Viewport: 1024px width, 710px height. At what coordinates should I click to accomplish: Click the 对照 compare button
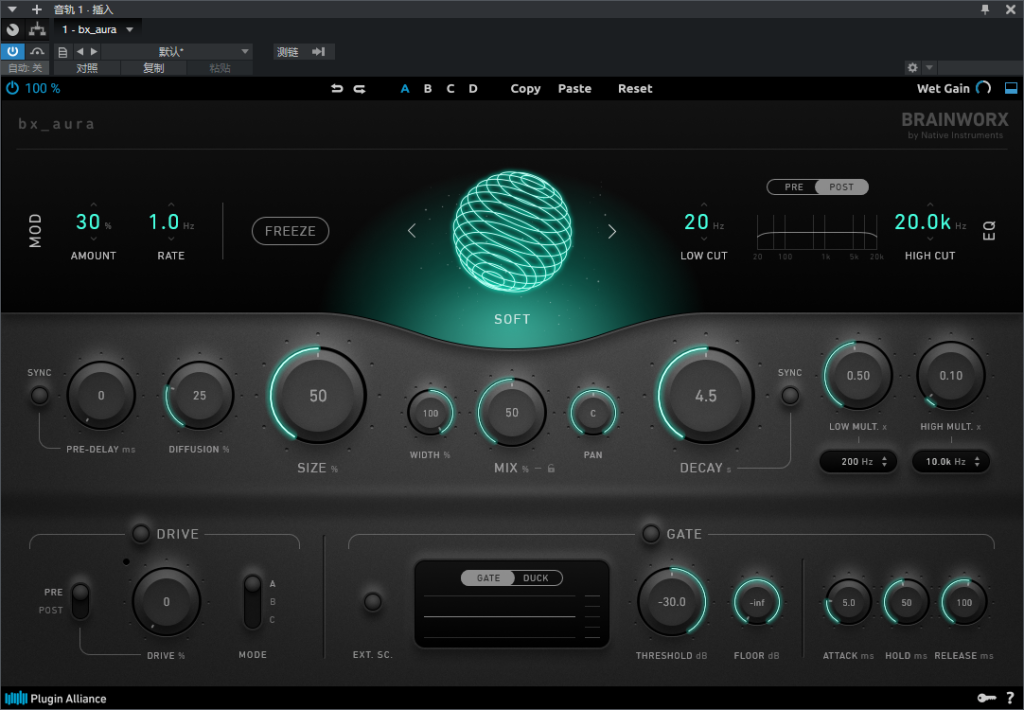tap(87, 68)
